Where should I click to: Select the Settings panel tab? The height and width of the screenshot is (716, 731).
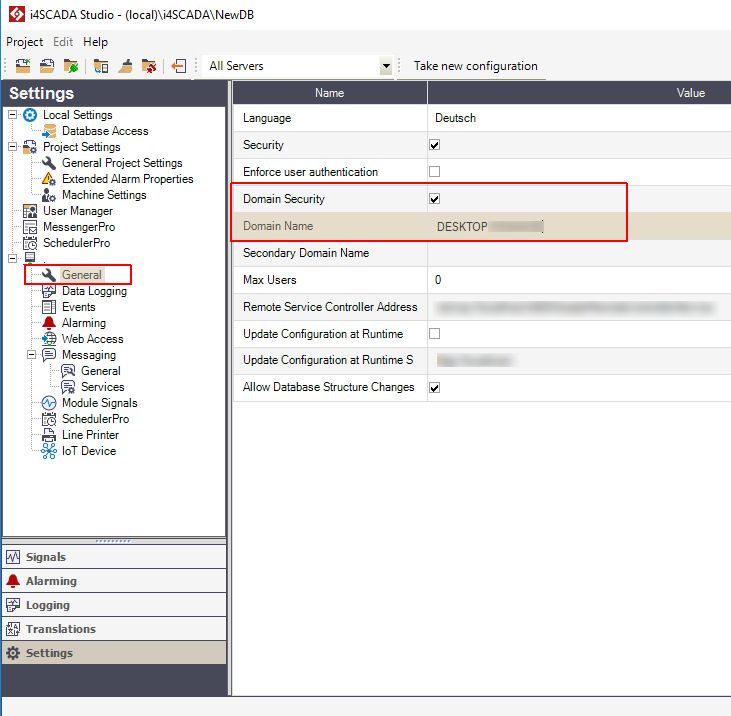pyautogui.click(x=114, y=653)
